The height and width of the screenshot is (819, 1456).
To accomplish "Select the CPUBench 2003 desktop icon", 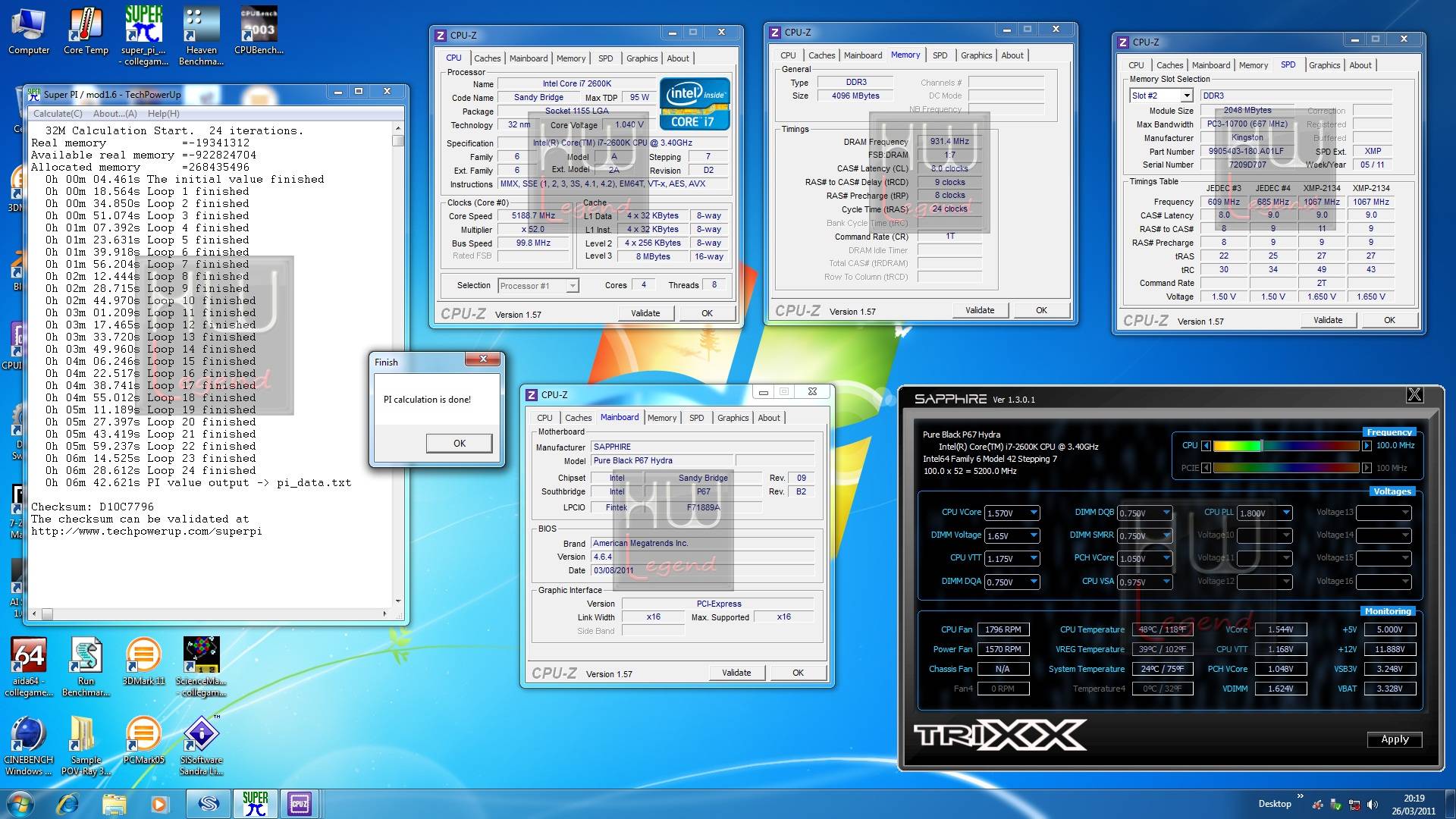I will (259, 31).
